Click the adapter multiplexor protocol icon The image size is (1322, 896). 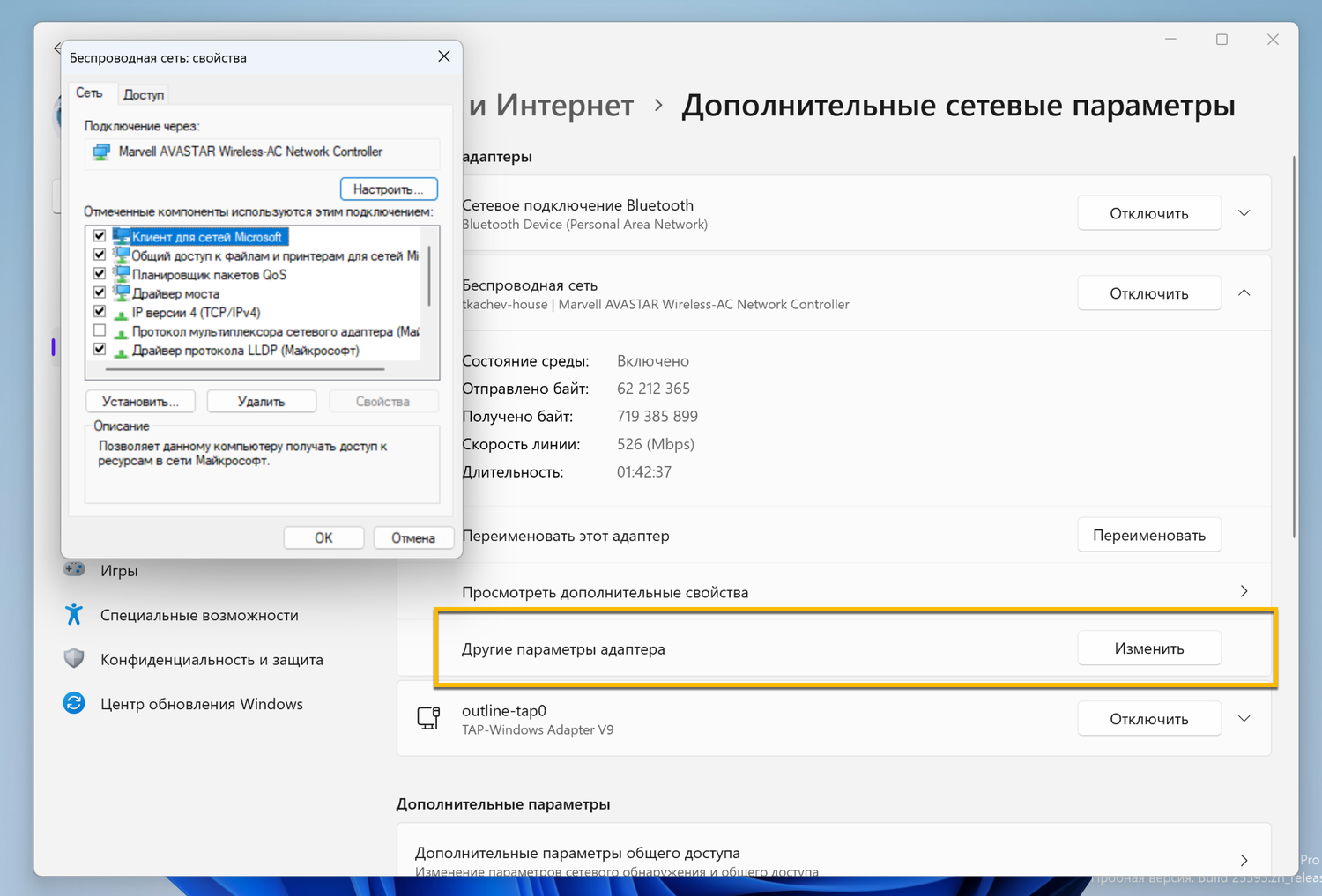122,332
